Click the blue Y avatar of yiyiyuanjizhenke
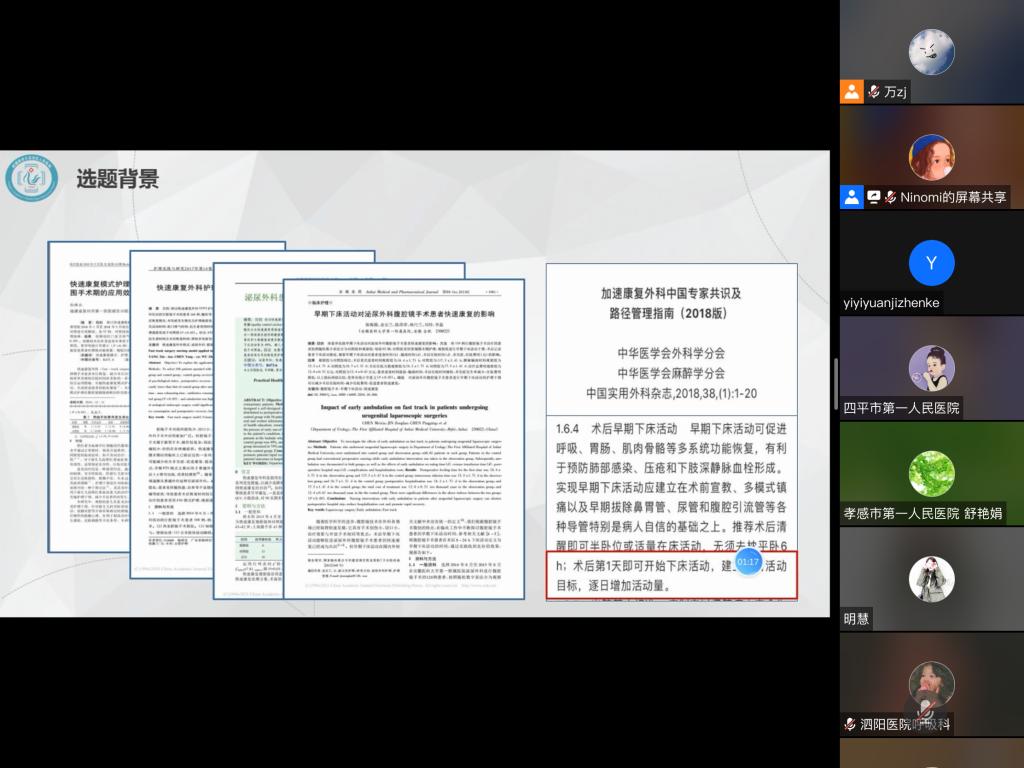This screenshot has width=1024, height=768. (x=931, y=263)
